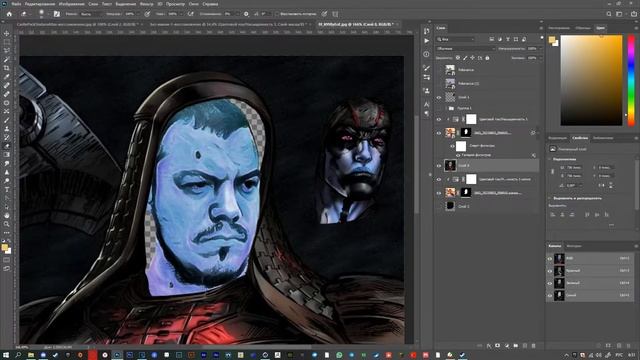Viewport: 640px width, 360px height.
Task: Click the canvas vertical scrollbar
Action: [x=417, y=163]
